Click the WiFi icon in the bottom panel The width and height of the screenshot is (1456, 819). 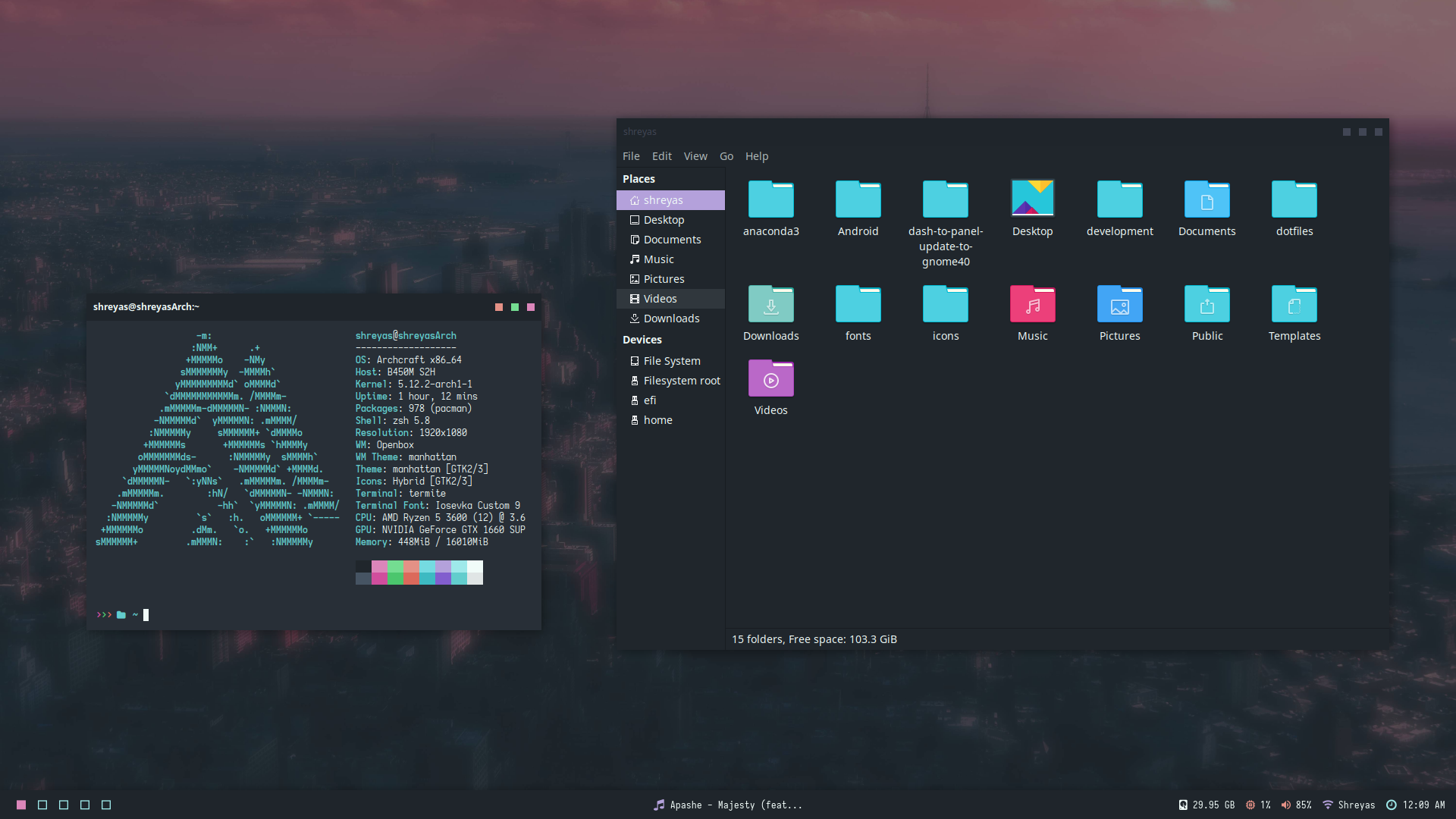[1327, 805]
